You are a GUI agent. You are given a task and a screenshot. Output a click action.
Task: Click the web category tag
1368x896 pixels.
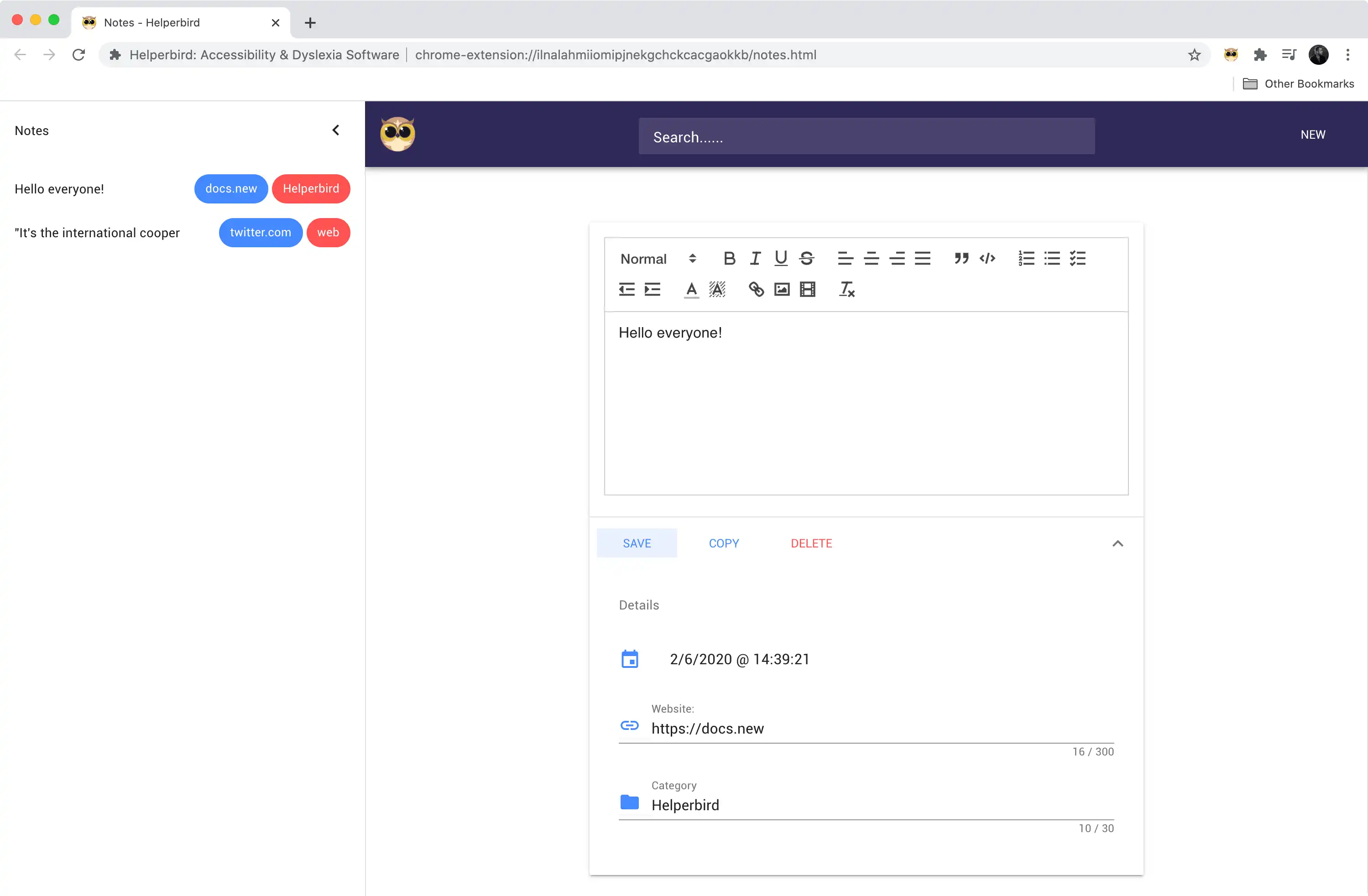click(328, 232)
